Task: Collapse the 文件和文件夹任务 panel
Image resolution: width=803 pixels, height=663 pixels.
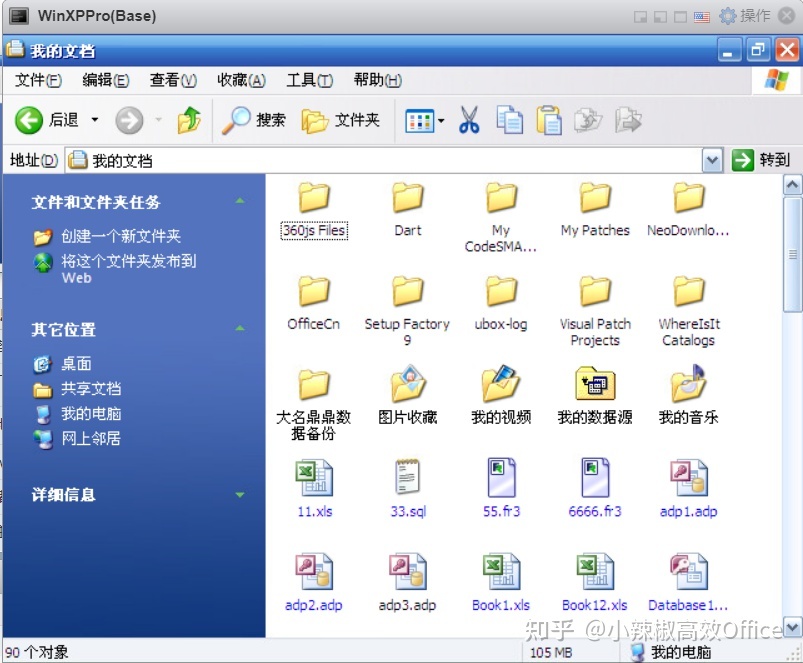Action: tap(240, 201)
